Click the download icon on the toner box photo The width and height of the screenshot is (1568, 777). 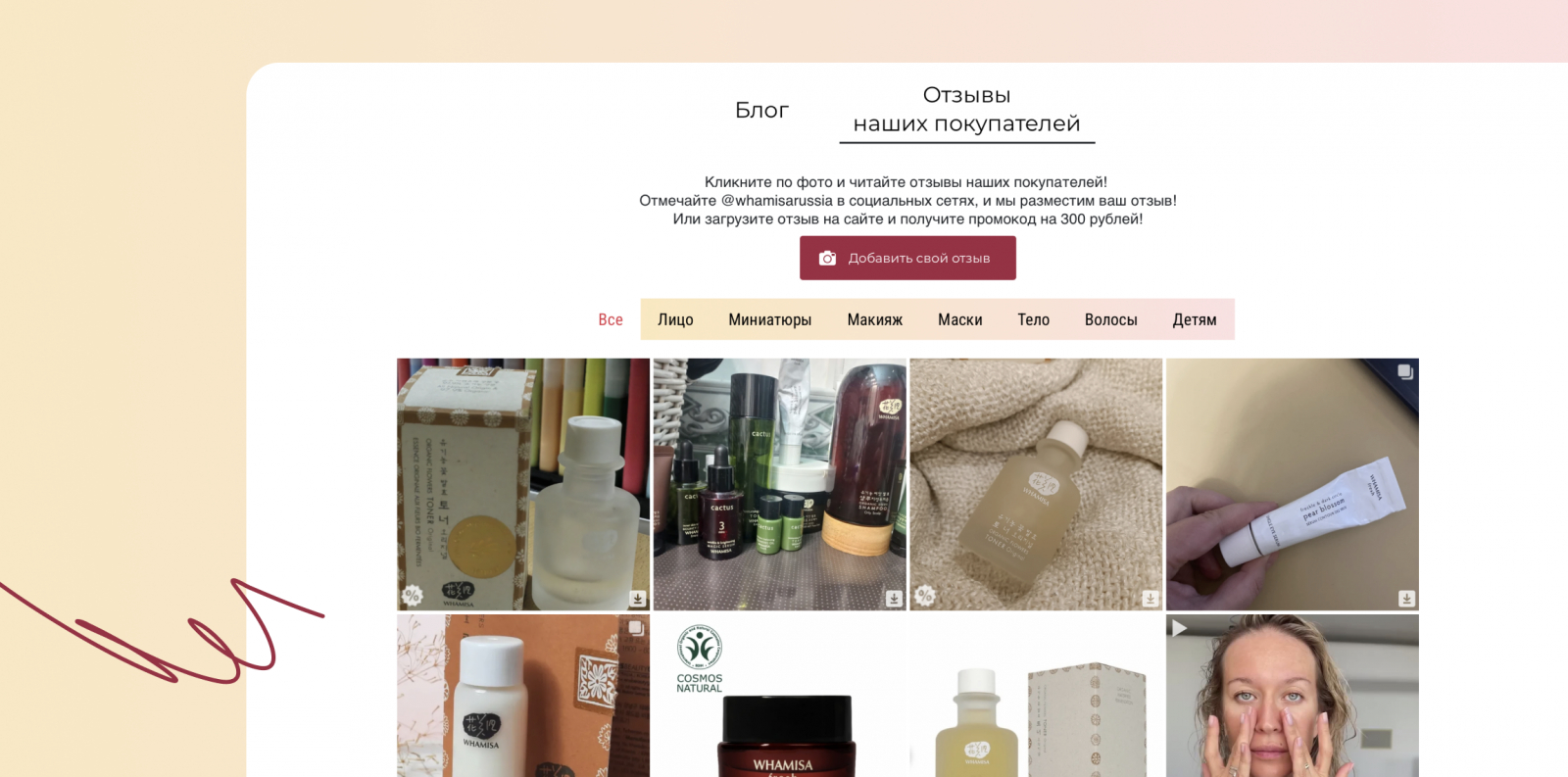(638, 598)
